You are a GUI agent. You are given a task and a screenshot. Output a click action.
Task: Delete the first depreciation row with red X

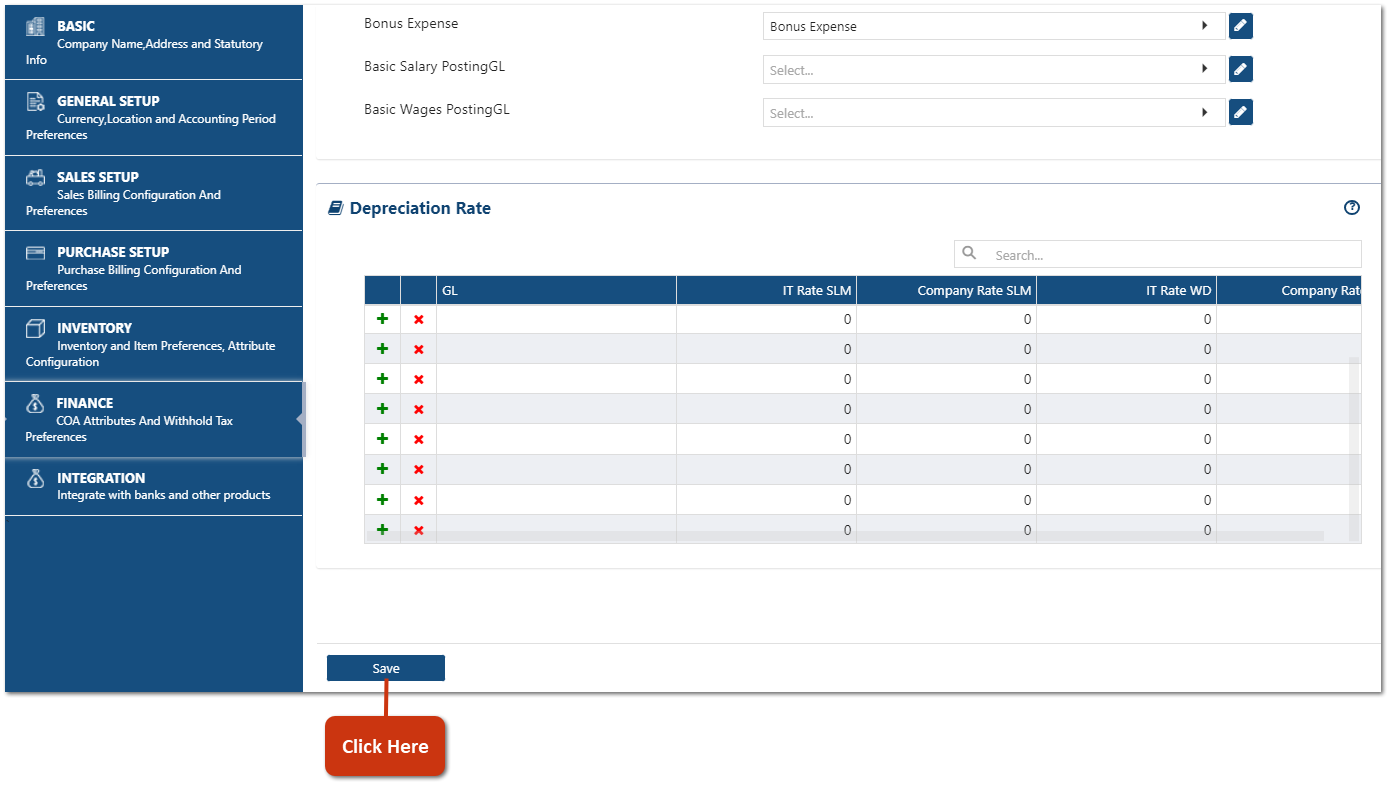[419, 319]
